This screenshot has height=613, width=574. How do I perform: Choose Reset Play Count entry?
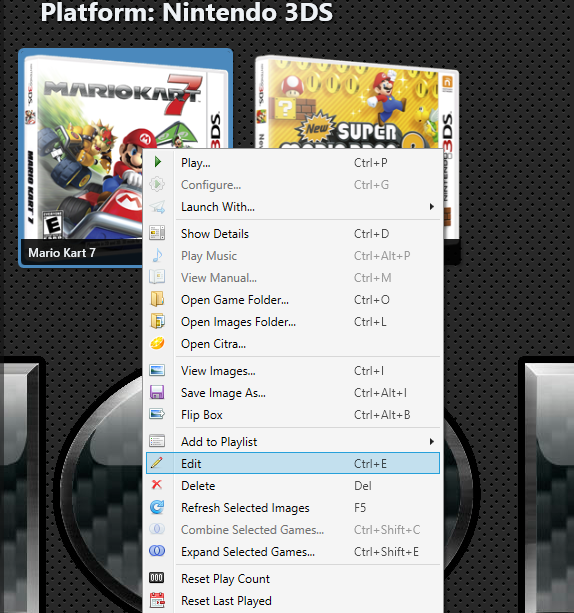tap(293, 579)
